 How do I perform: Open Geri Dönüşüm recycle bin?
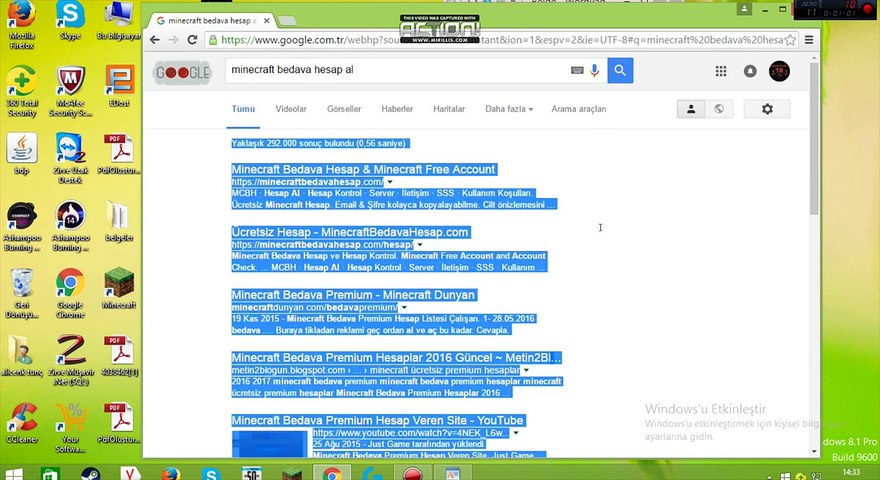(x=22, y=293)
